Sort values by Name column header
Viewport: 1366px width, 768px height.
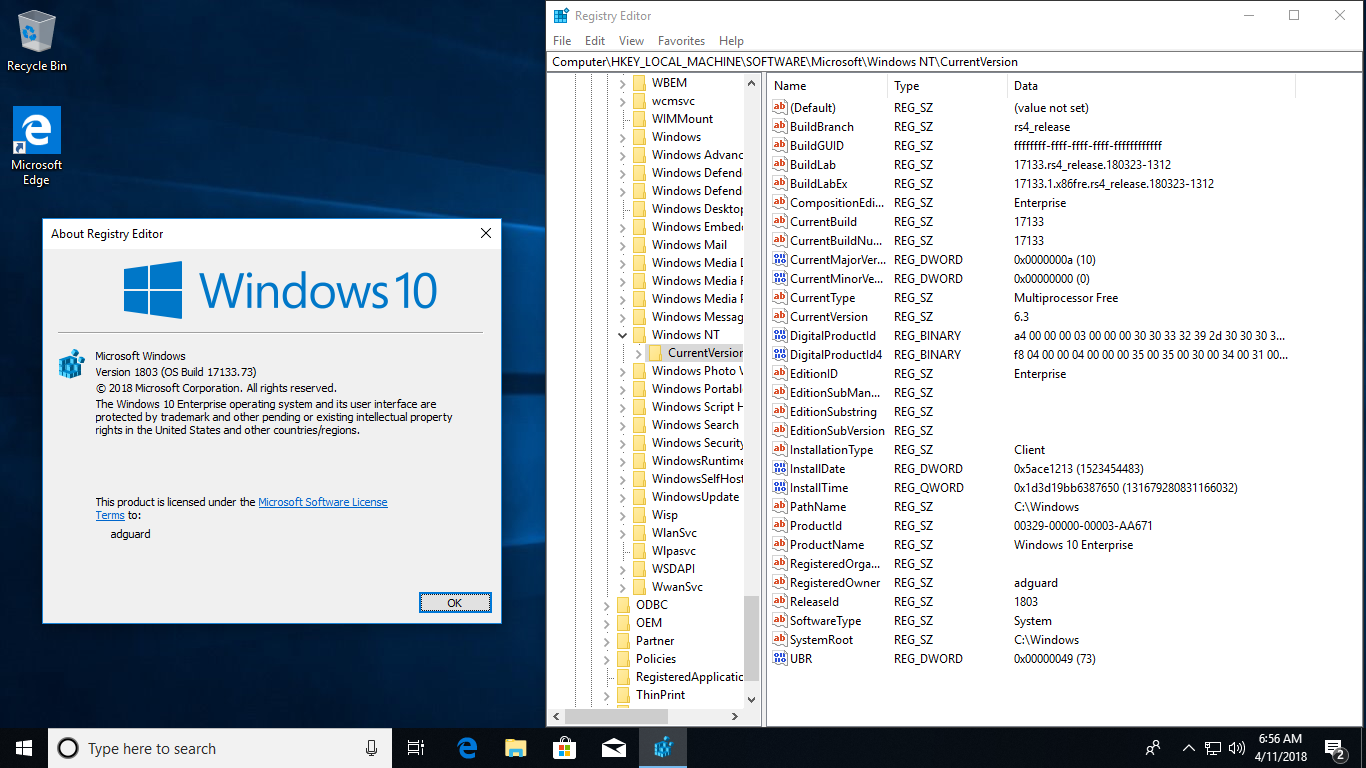828,86
